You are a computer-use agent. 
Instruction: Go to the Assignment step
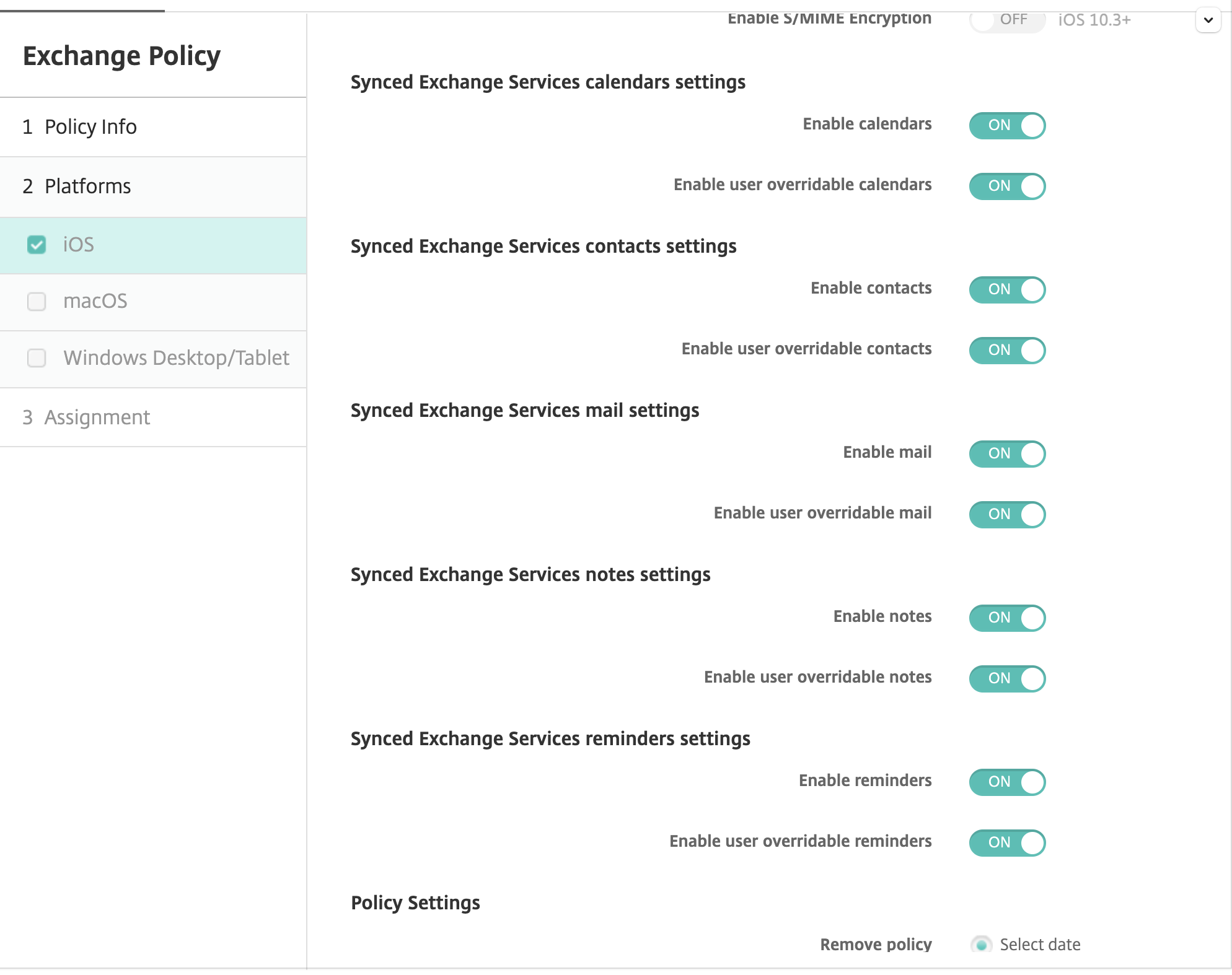pos(97,418)
